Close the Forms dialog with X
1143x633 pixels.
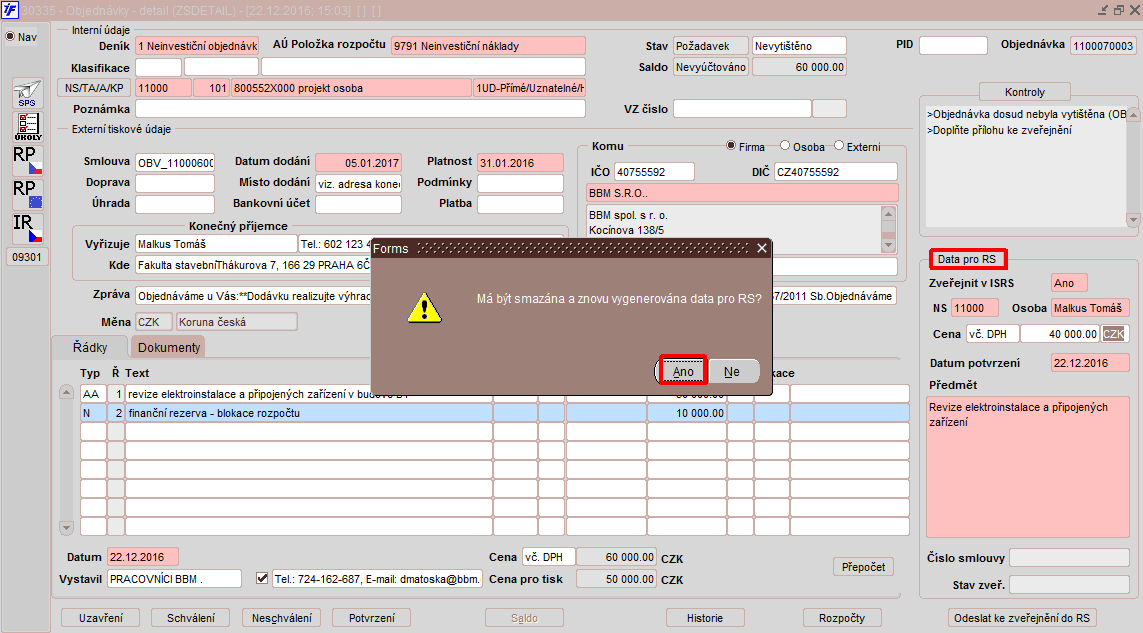[762, 249]
